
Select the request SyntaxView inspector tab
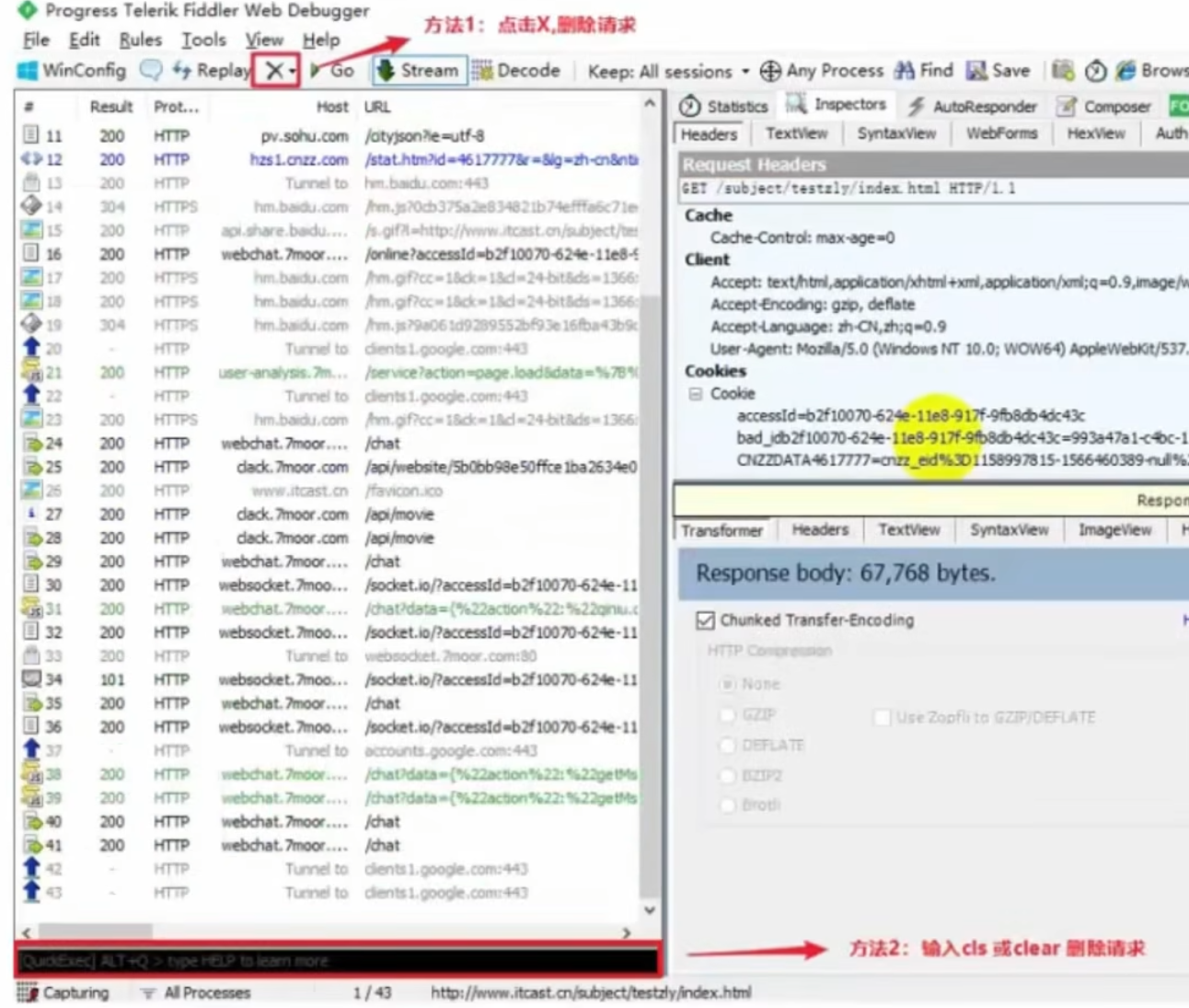click(896, 133)
